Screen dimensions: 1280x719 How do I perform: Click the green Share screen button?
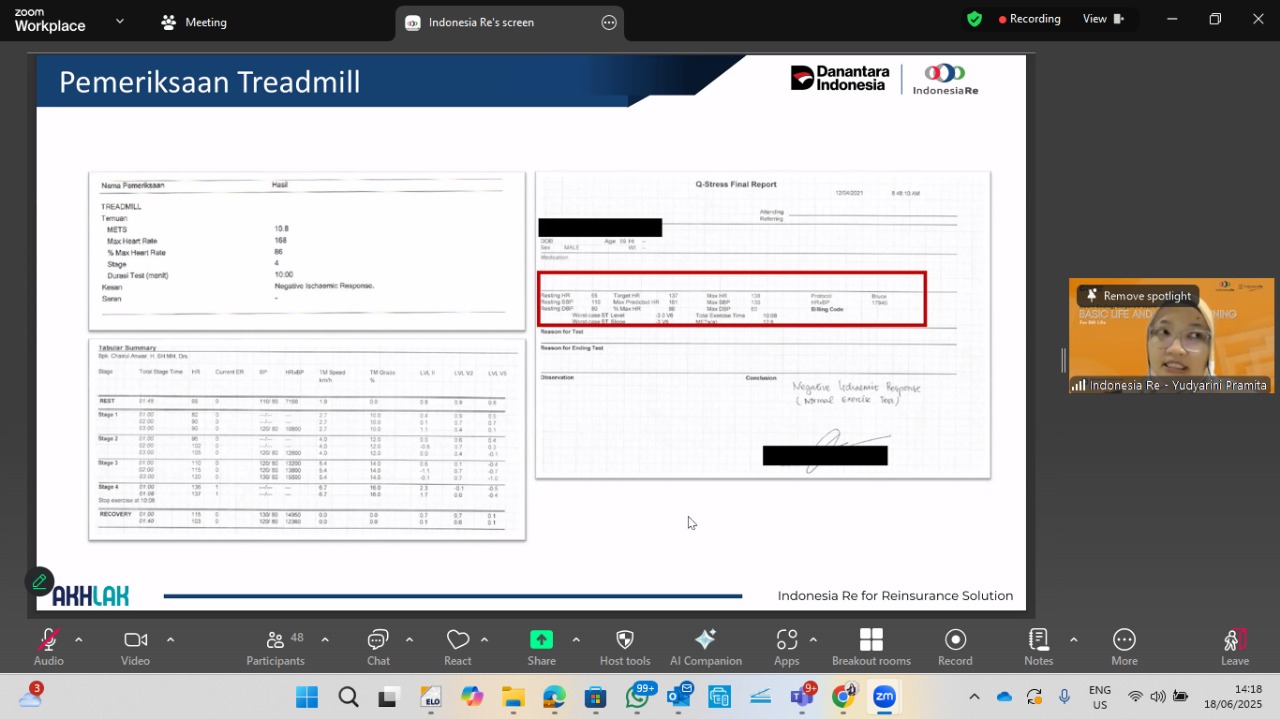(x=541, y=640)
